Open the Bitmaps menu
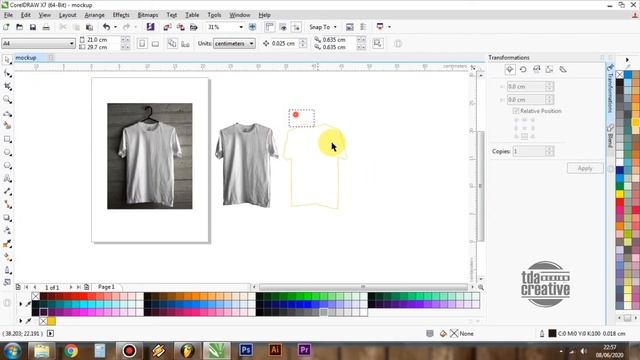 click(148, 15)
